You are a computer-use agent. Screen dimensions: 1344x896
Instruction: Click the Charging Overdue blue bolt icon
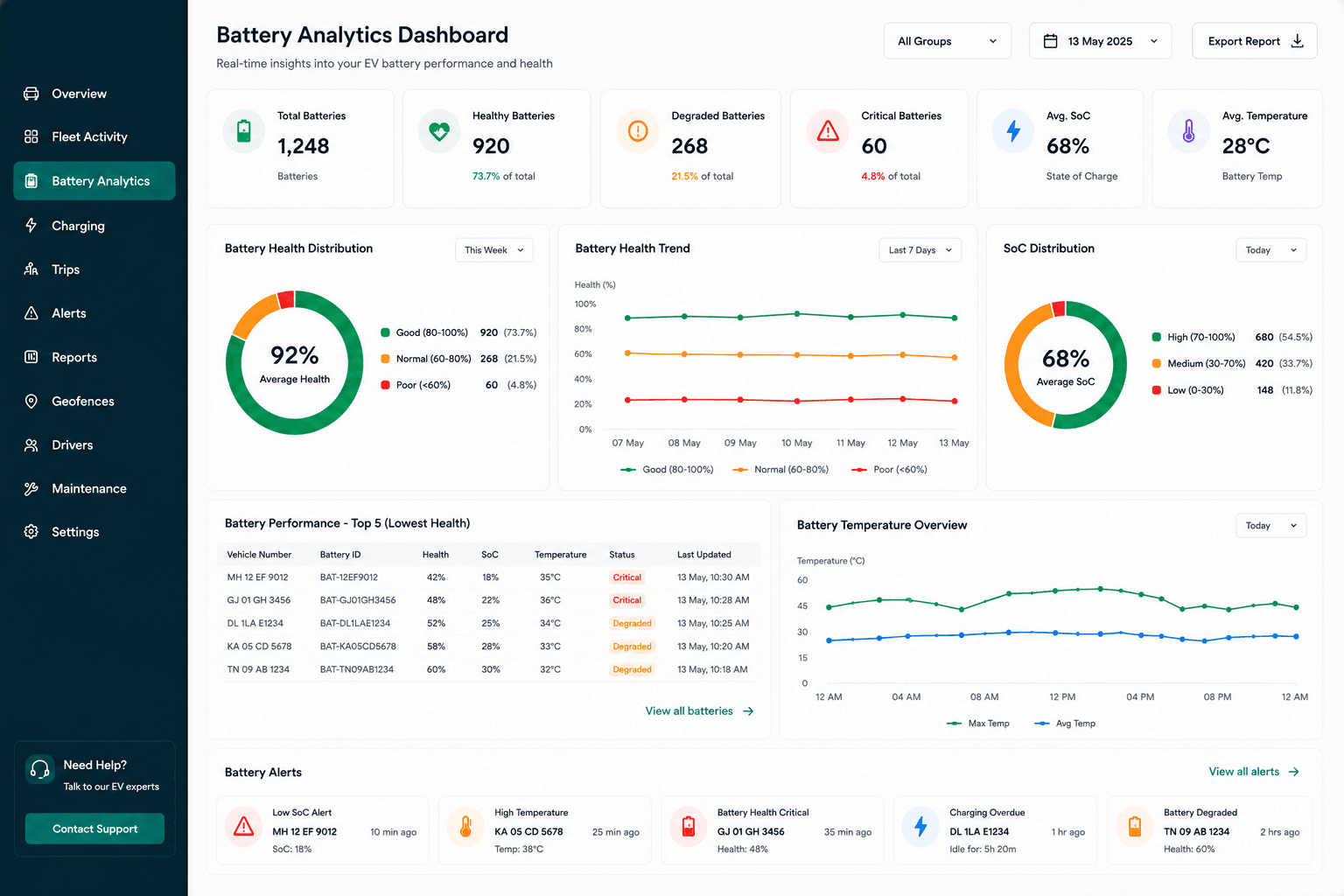920,827
